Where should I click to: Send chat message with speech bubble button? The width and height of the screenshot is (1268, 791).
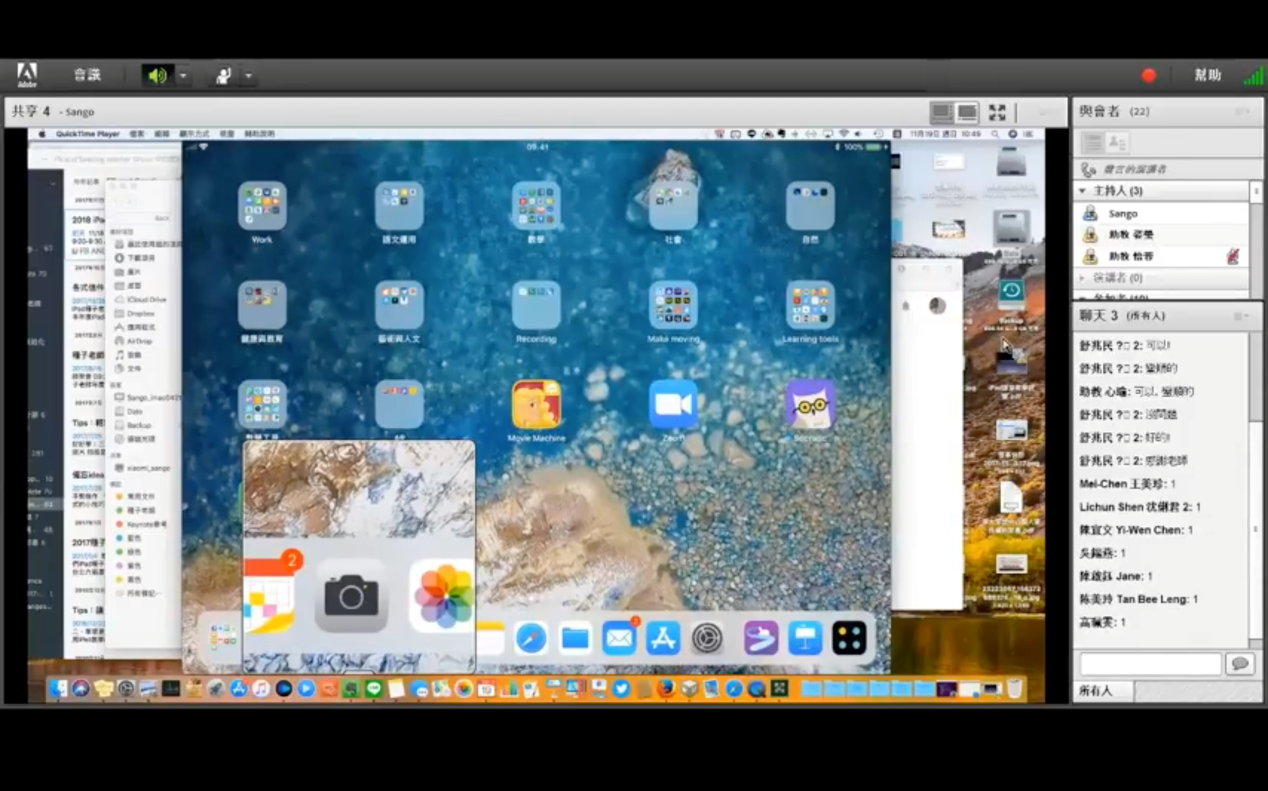pyautogui.click(x=1240, y=664)
